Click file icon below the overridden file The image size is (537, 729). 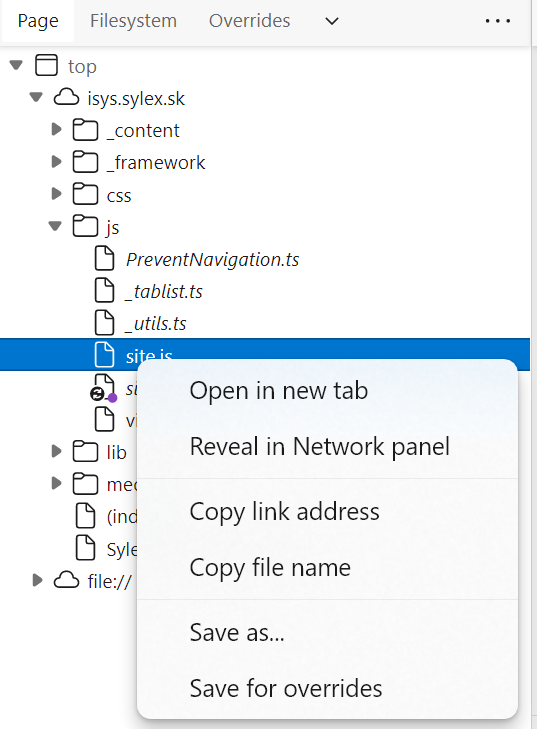coord(105,419)
